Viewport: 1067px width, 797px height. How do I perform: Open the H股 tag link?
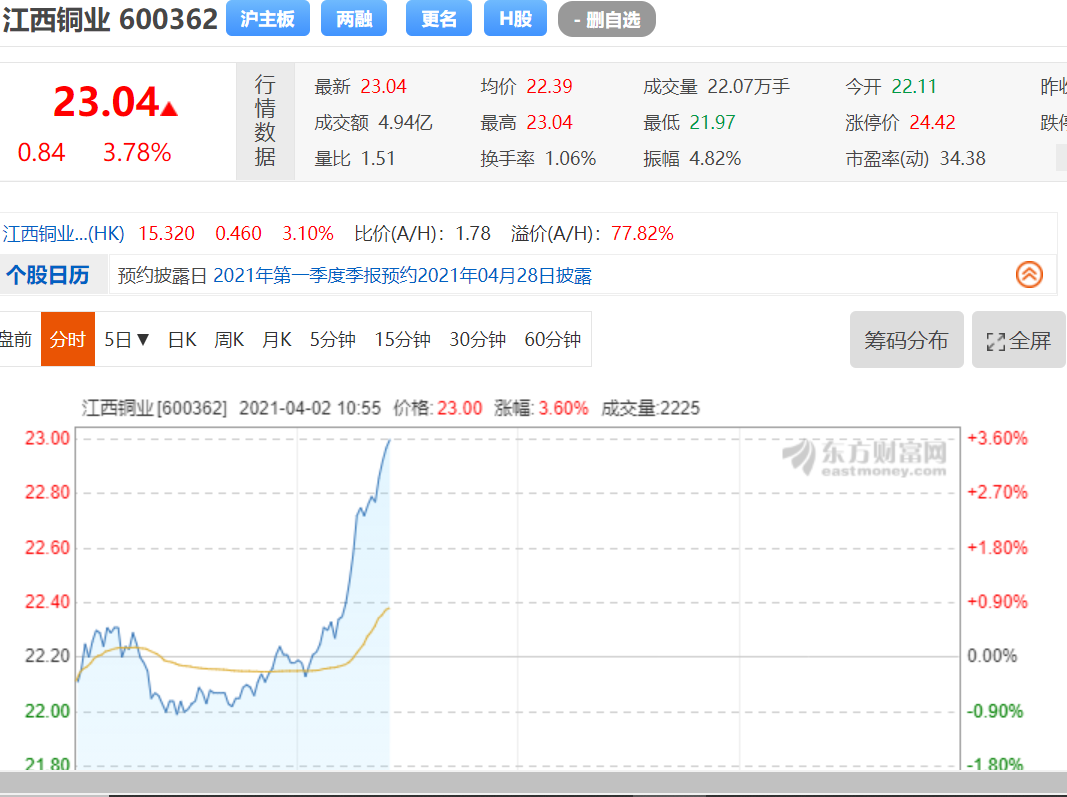point(515,18)
